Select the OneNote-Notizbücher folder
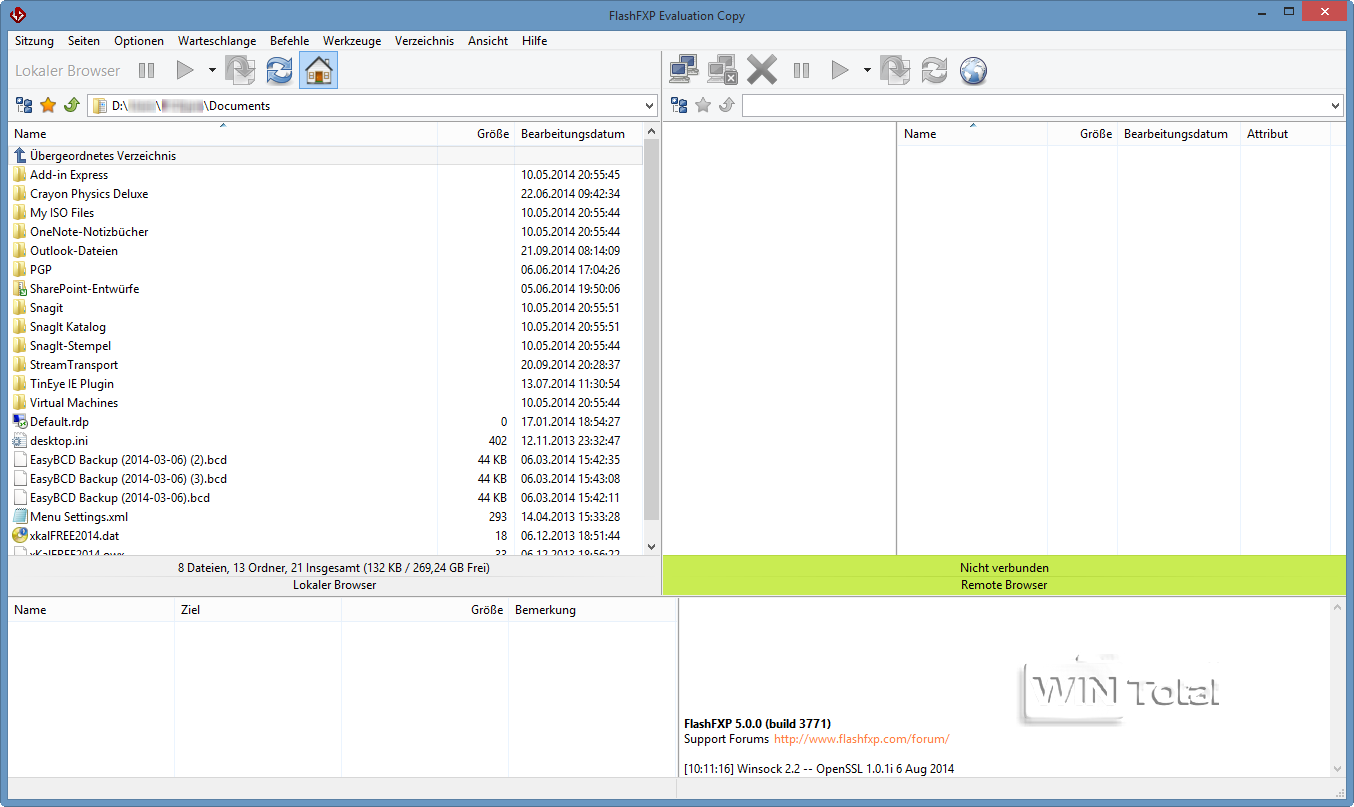 [x=326, y=232]
